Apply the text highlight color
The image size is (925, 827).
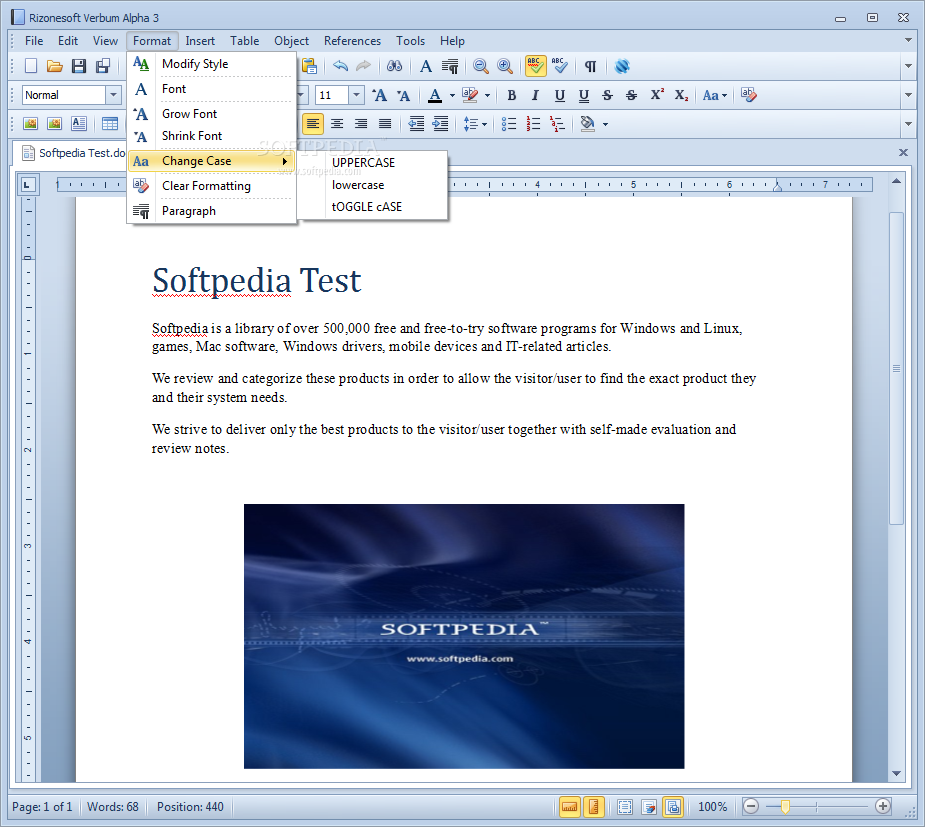coord(470,95)
